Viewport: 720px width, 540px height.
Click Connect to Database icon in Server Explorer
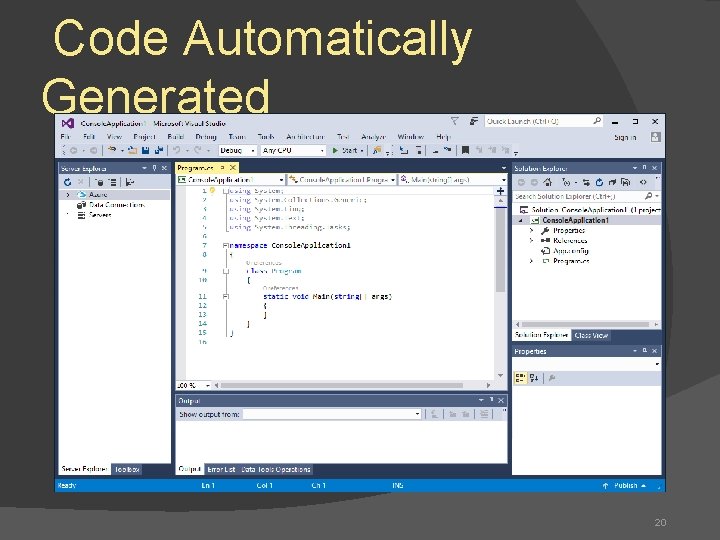click(x=99, y=182)
